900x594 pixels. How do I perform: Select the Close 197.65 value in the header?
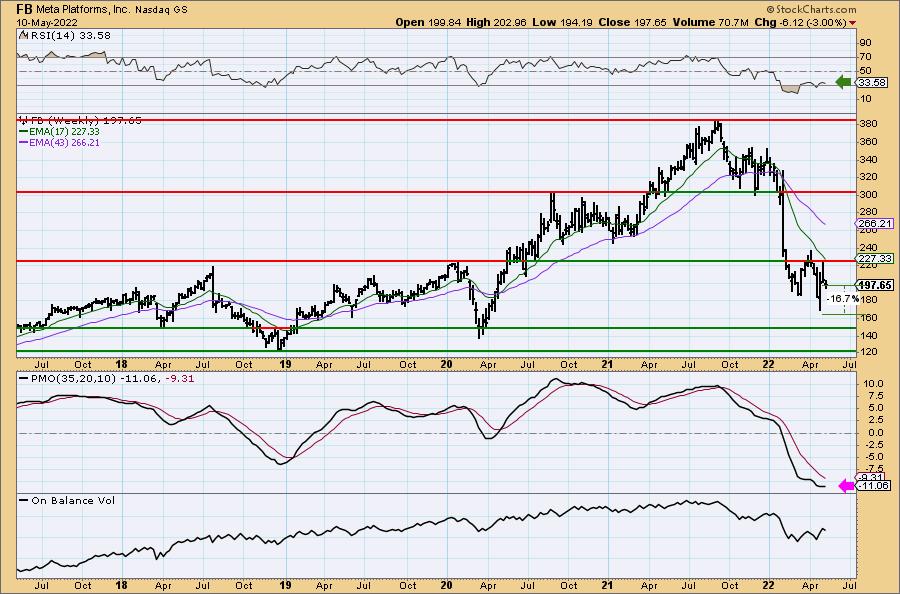pyautogui.click(x=633, y=22)
